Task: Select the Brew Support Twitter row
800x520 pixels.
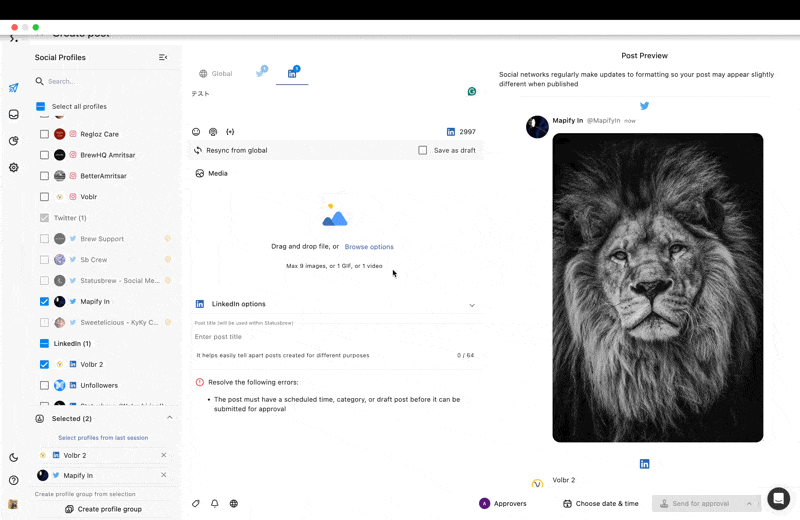Action: [x=105, y=238]
